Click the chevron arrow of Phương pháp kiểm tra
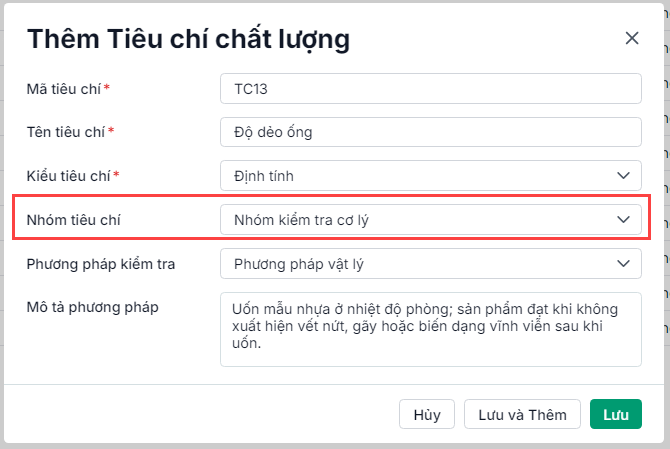Screen dimensions: 670x449 tap(623, 264)
